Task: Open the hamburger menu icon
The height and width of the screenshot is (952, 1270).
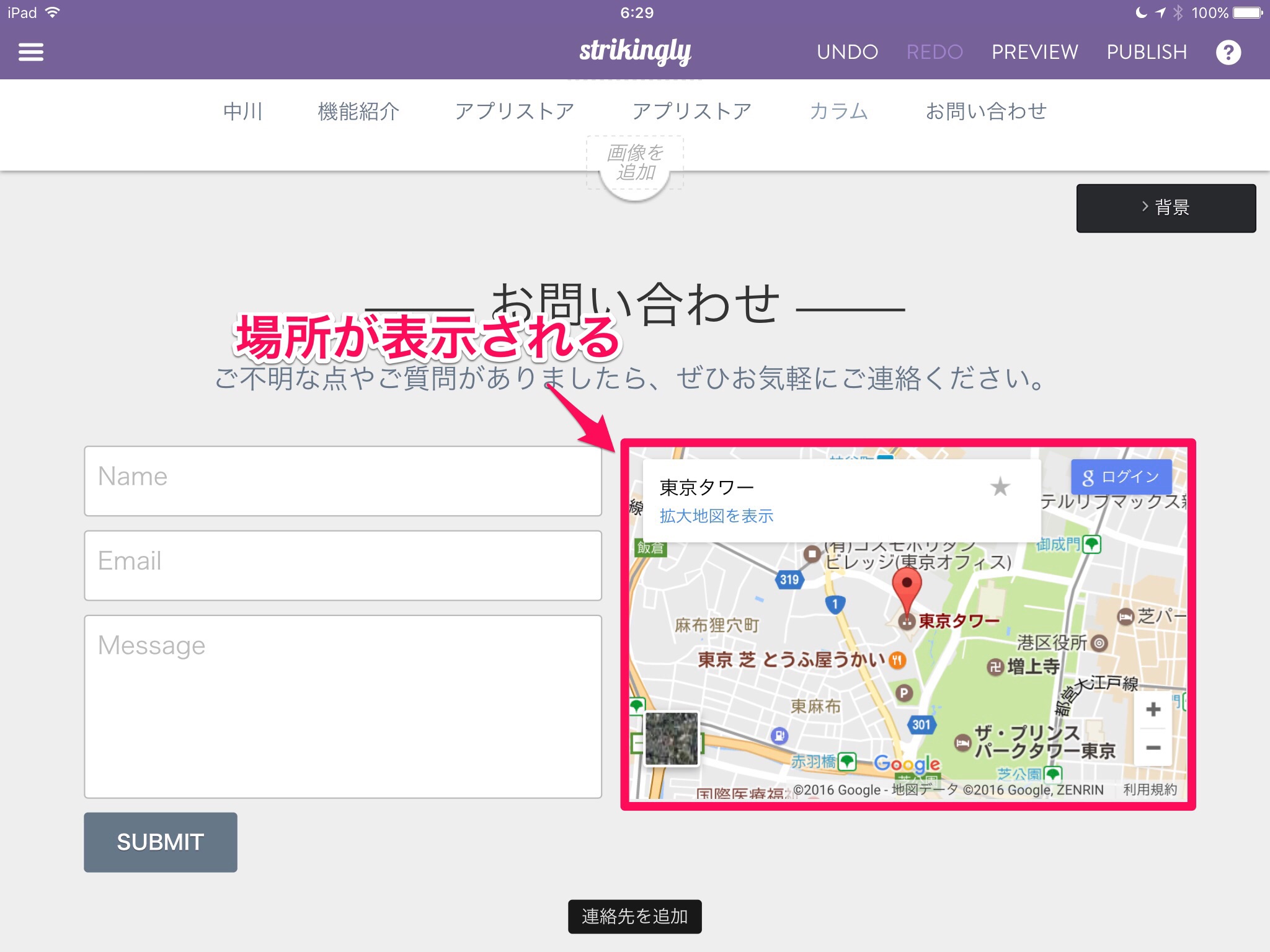Action: pos(31,52)
